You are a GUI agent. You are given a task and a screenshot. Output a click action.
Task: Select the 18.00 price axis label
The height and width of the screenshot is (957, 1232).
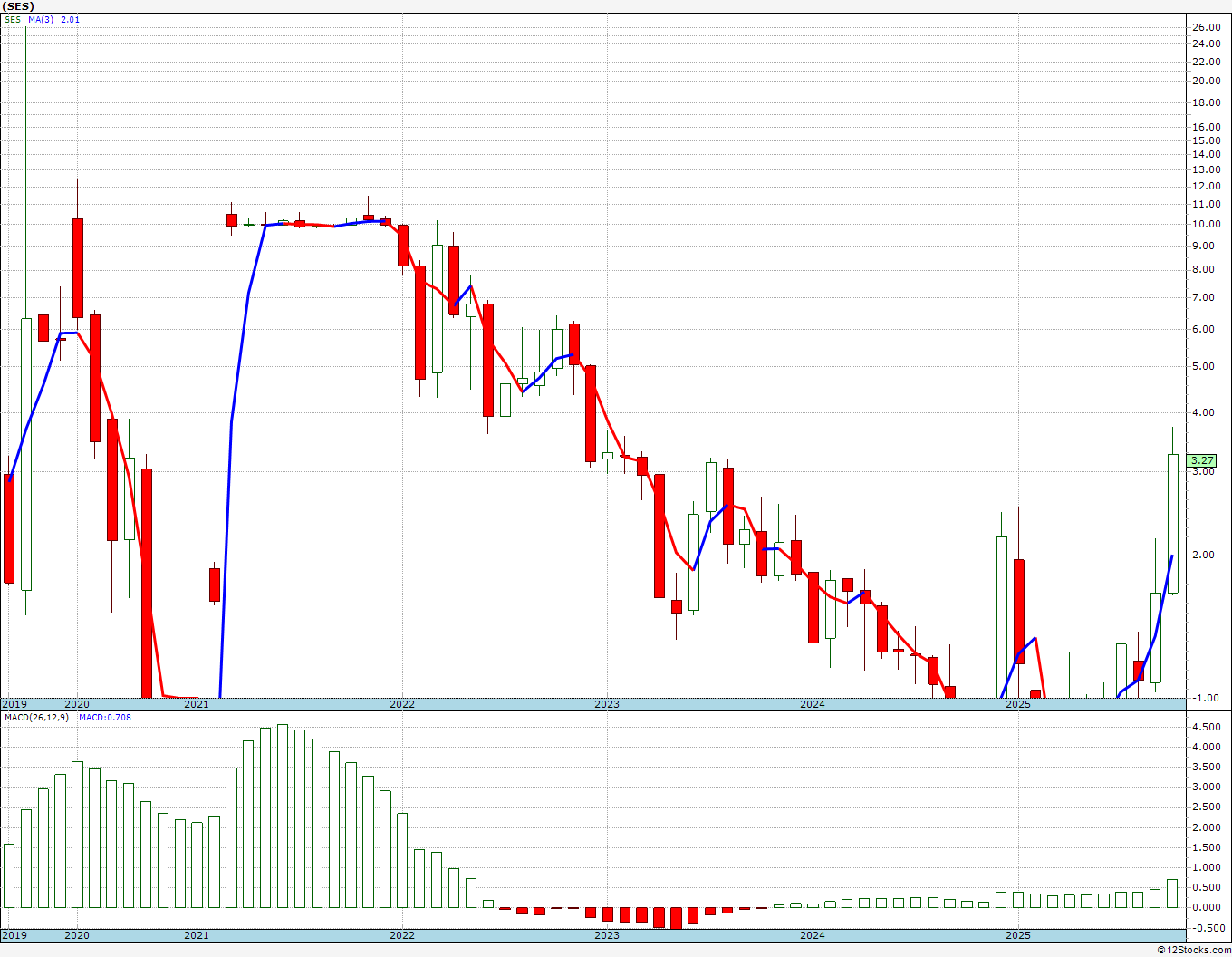pos(1206,103)
